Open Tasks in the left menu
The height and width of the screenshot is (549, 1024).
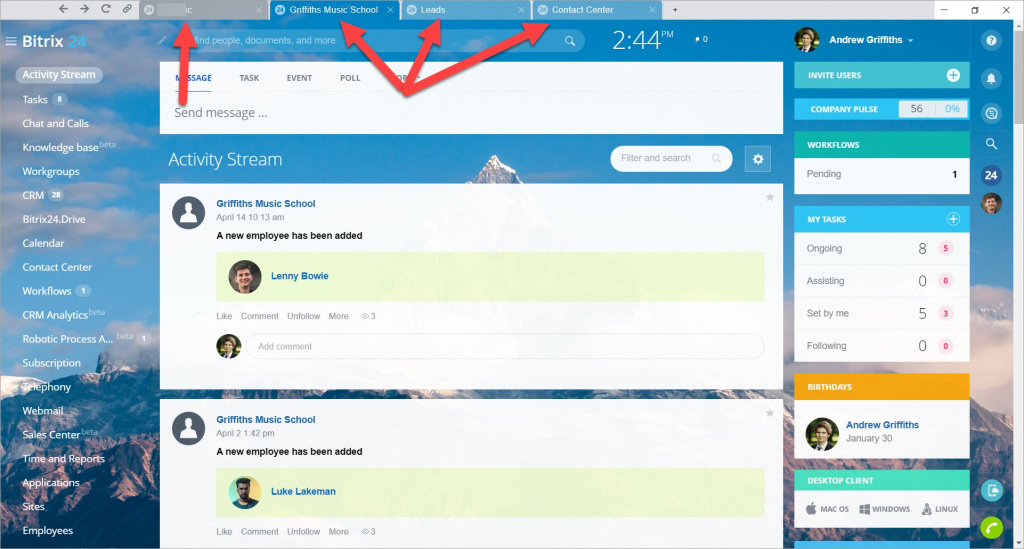35,99
